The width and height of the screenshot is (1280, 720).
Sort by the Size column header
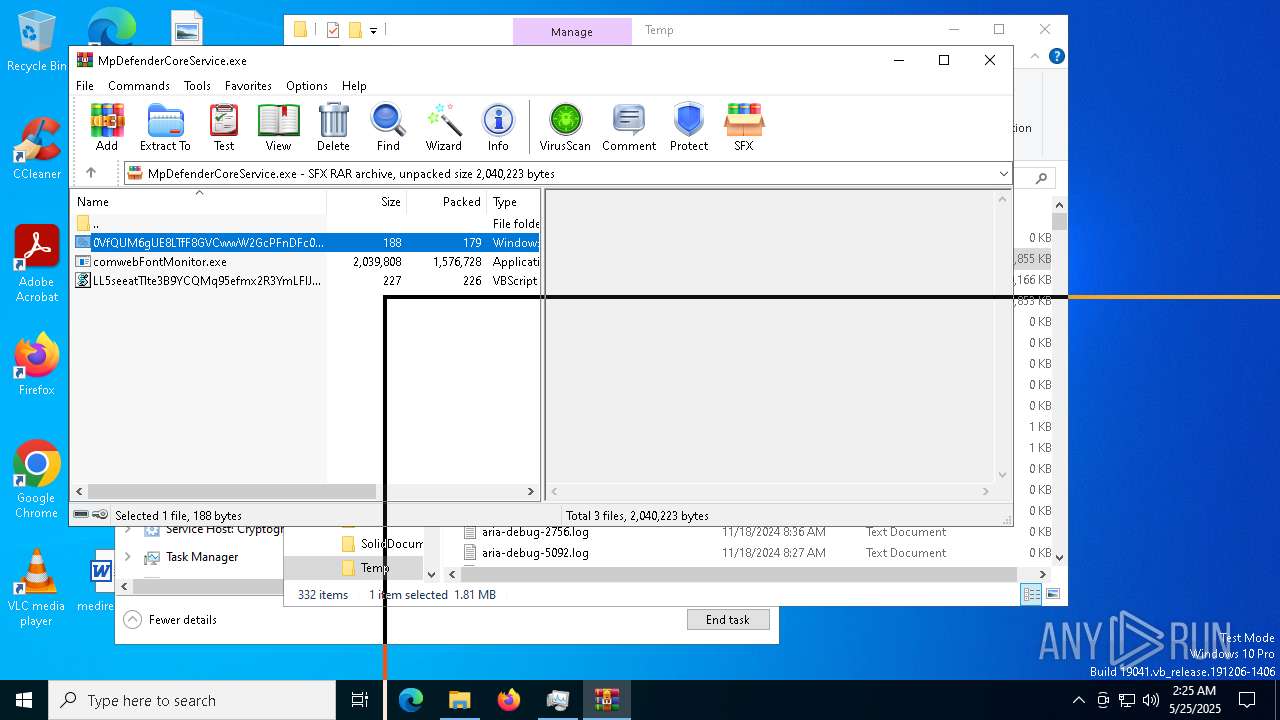(367, 201)
